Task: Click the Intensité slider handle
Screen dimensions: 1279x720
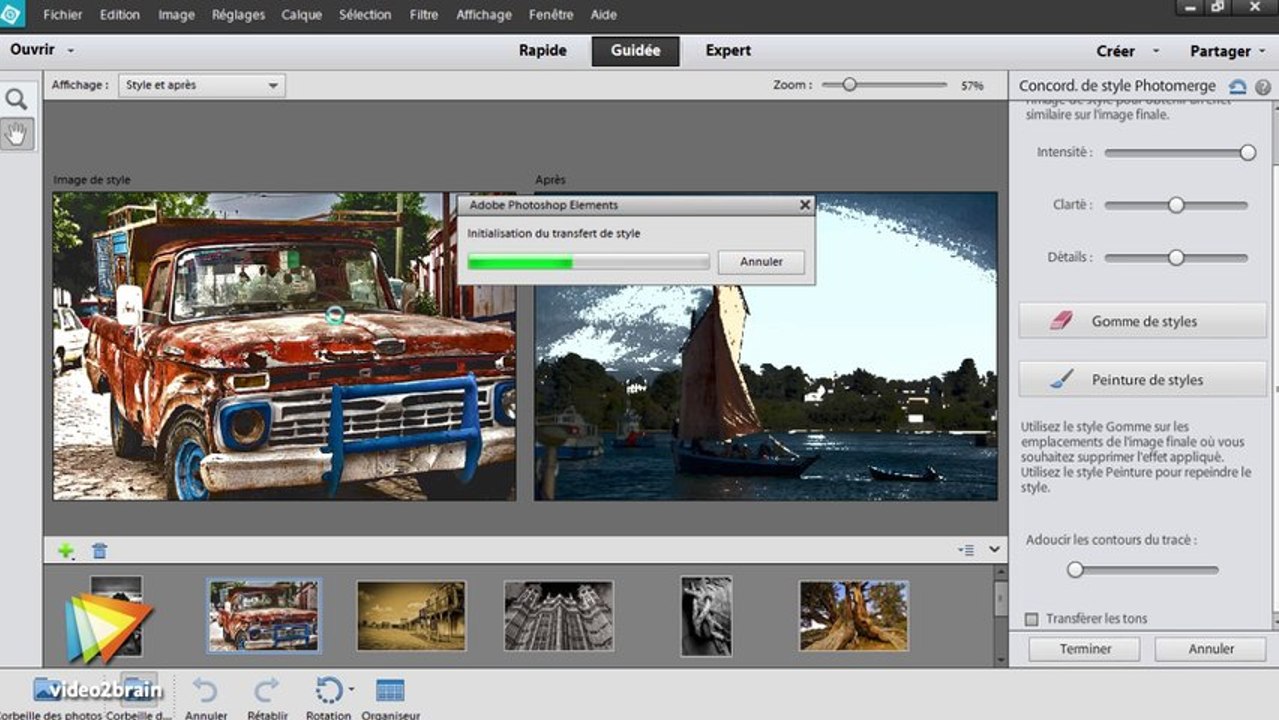Action: 1247,152
